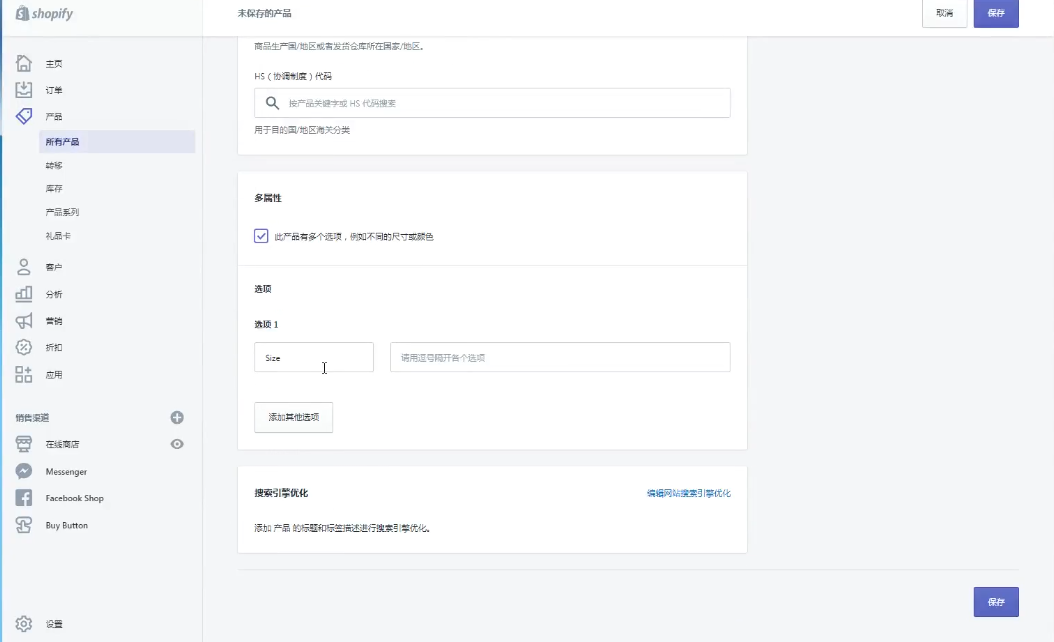This screenshot has height=642, width=1054.
Task: Open the Orders (订单) icon in sidebar
Action: click(x=24, y=90)
